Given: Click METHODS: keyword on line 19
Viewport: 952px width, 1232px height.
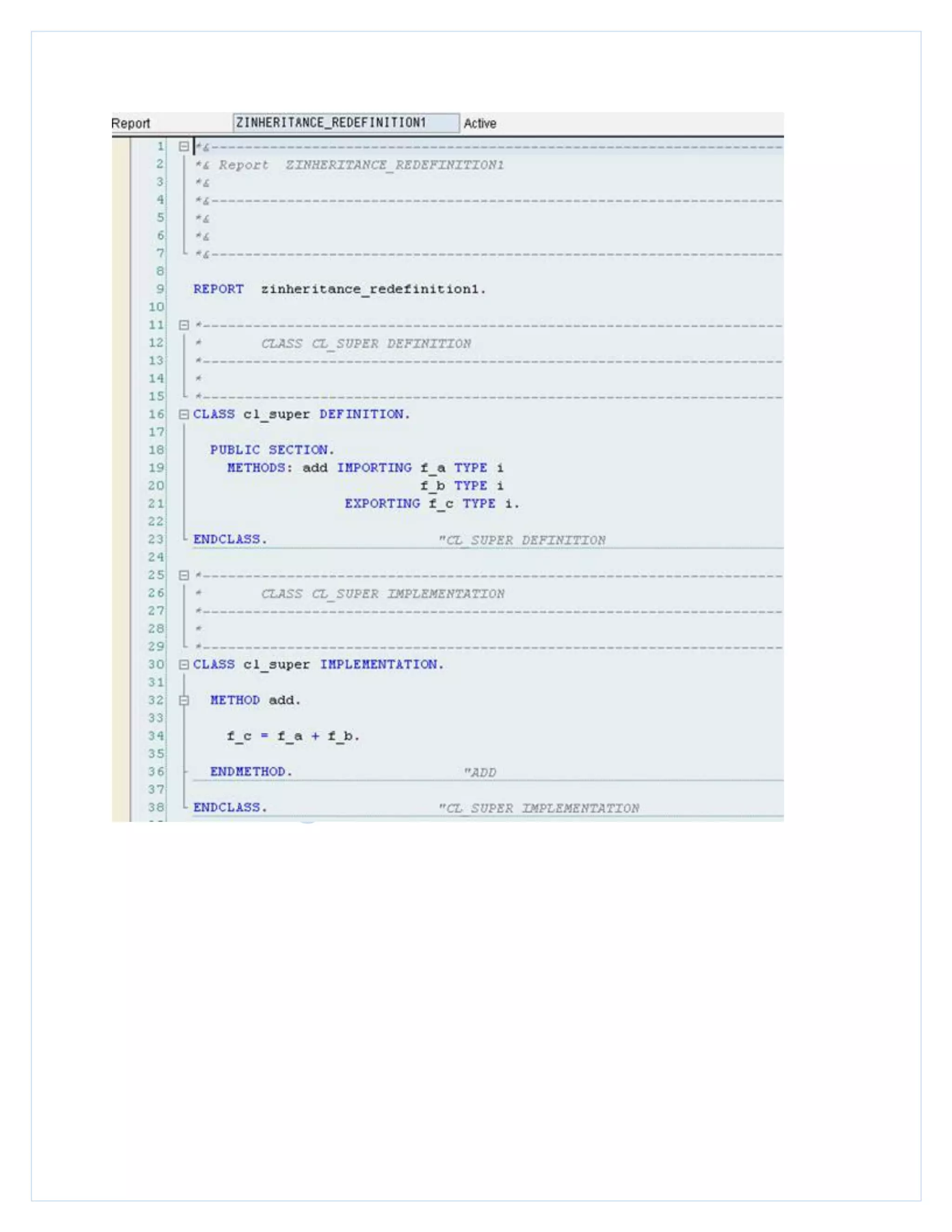Looking at the screenshot, I should pos(260,468).
